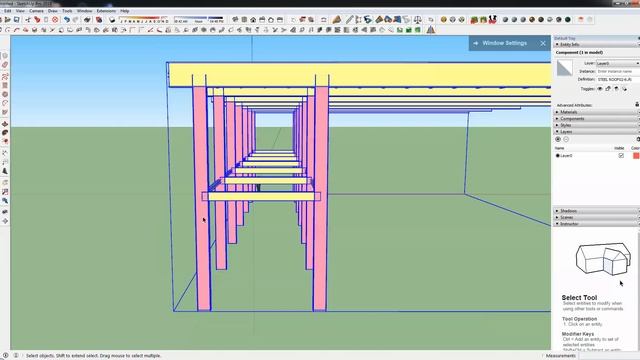Screen dimensions: 640x360
Task: Select the Layer0 active radio button
Action: pos(557,156)
